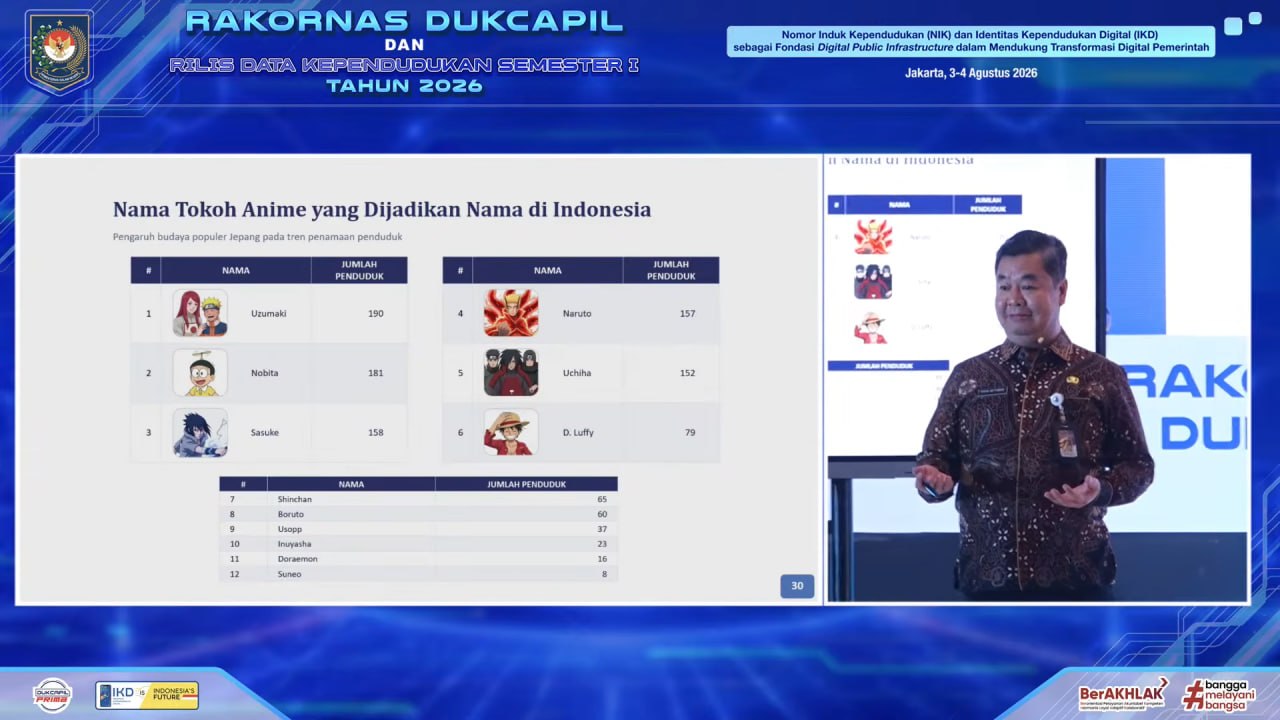Click the presenter in the camera feed
1280x720 pixels.
click(1035, 415)
